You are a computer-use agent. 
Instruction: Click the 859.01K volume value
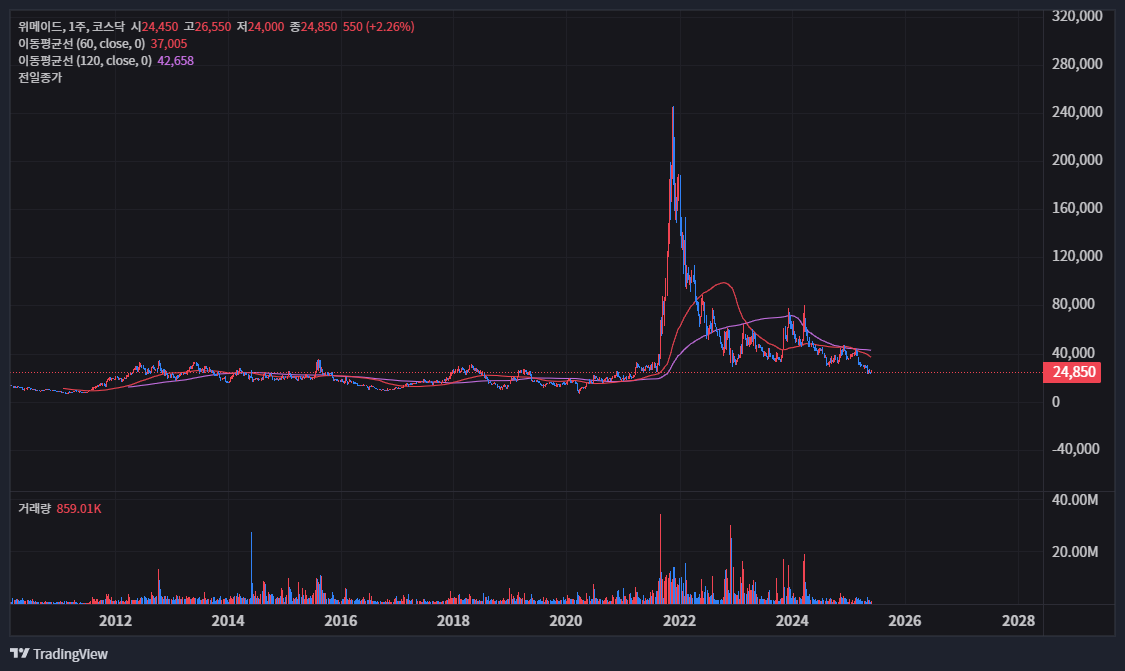click(79, 509)
